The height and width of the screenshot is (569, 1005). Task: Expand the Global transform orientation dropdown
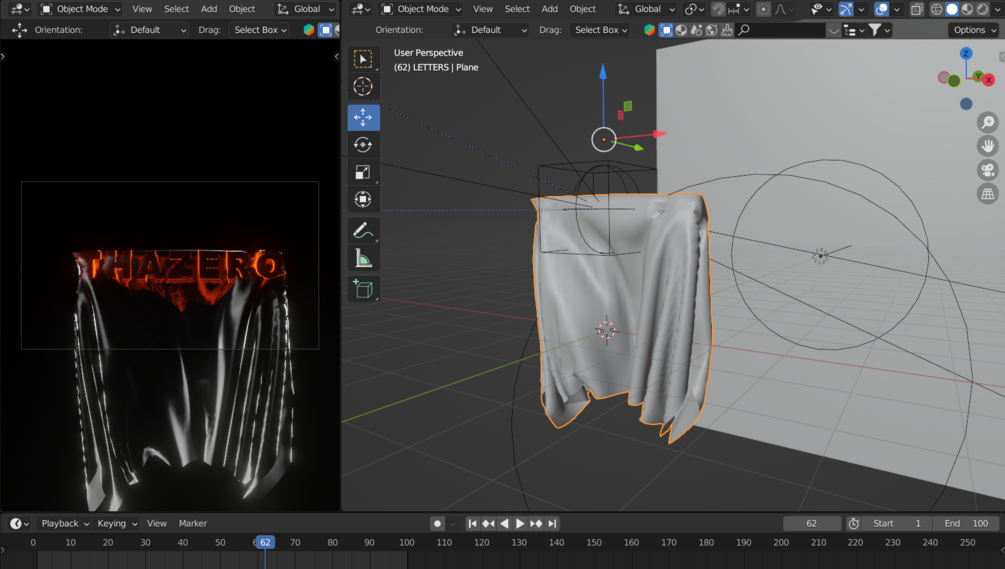pyautogui.click(x=646, y=9)
